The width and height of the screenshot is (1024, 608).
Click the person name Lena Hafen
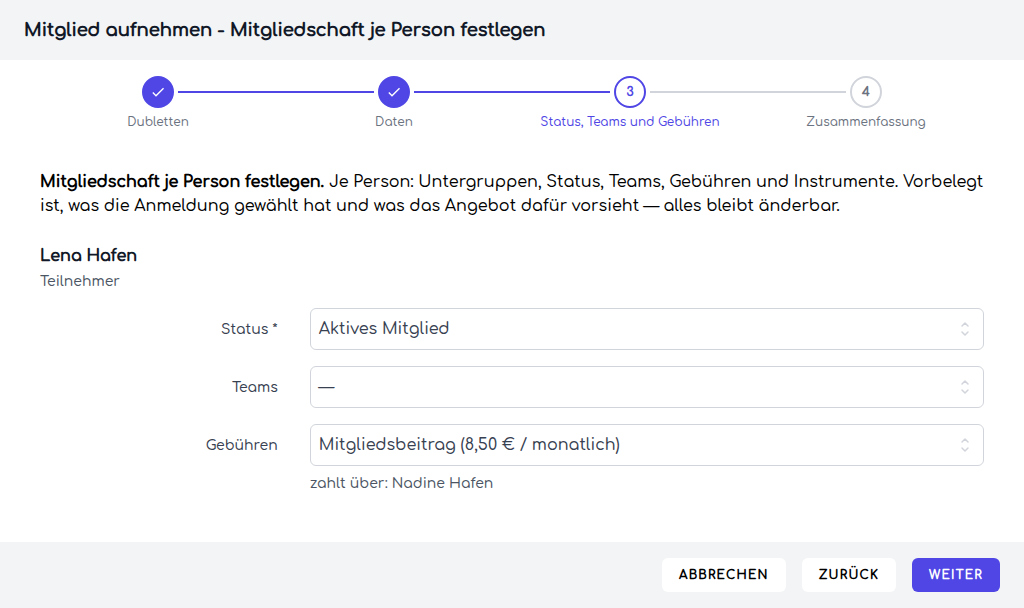88,255
